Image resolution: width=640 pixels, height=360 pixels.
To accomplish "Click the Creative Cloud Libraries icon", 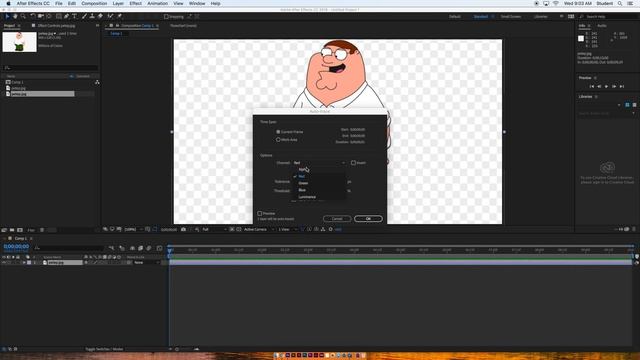I will pyautogui.click(x=607, y=168).
